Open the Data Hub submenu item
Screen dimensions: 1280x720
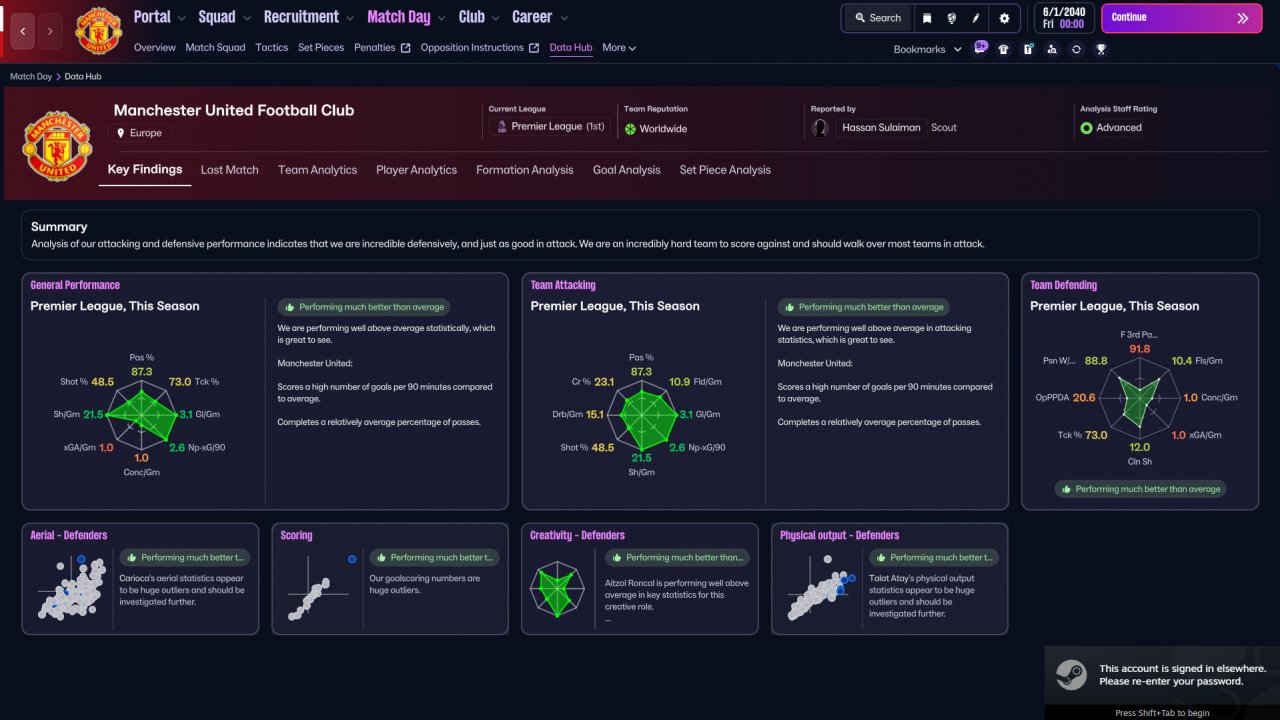(x=571, y=48)
